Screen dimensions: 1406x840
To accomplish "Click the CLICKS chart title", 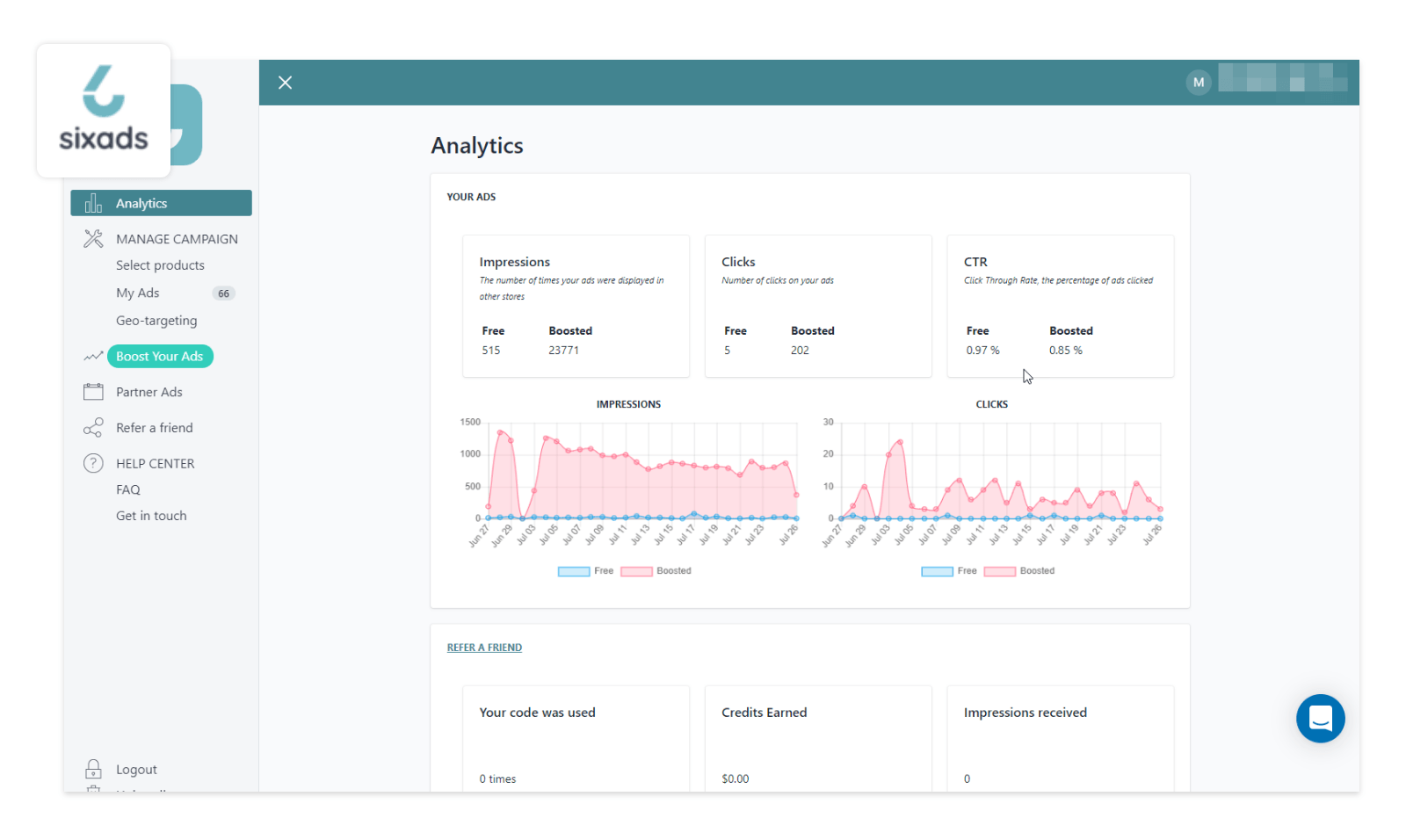I will [x=991, y=404].
